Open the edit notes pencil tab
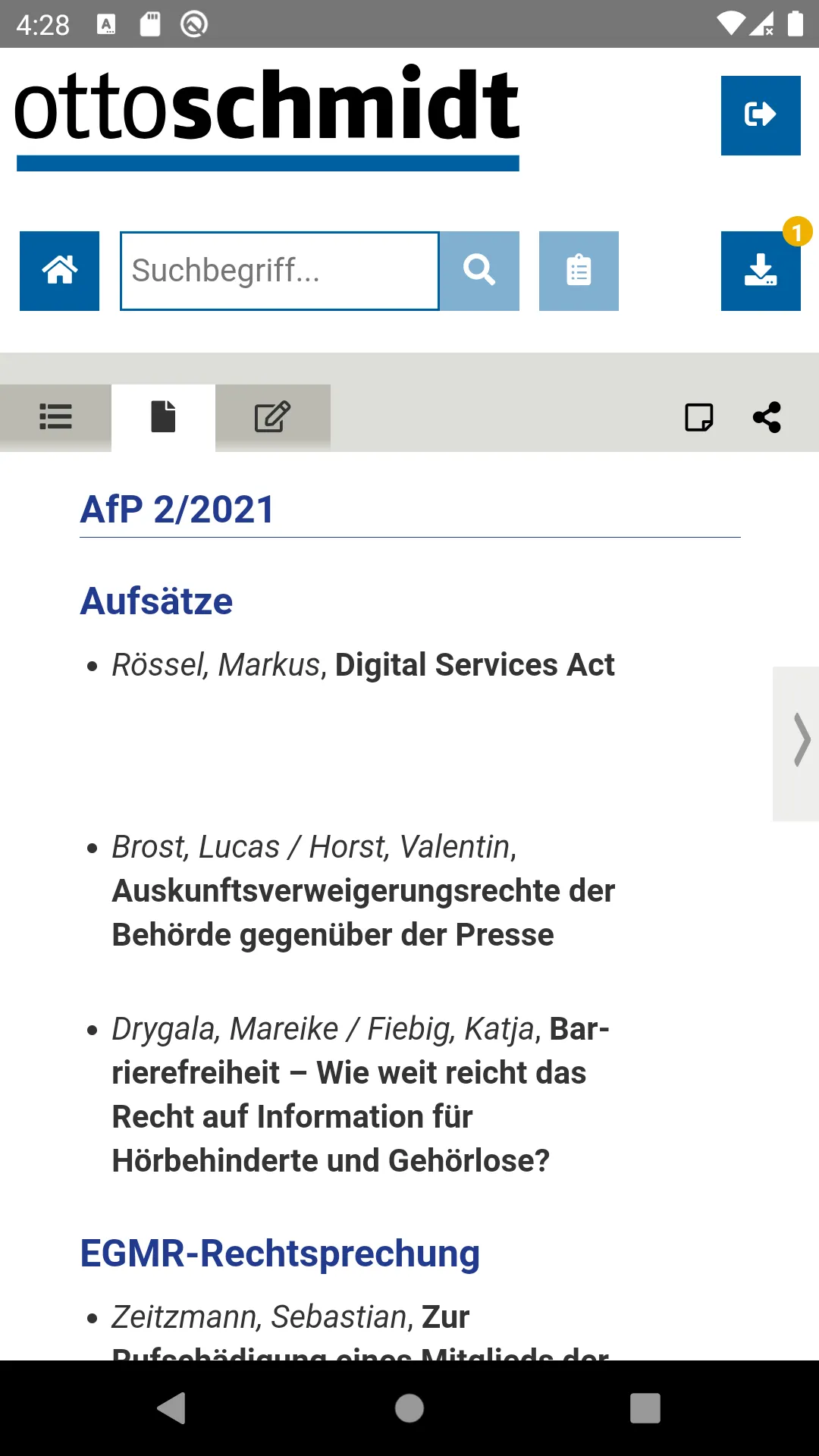Screen dimensions: 819x1456 (x=273, y=417)
